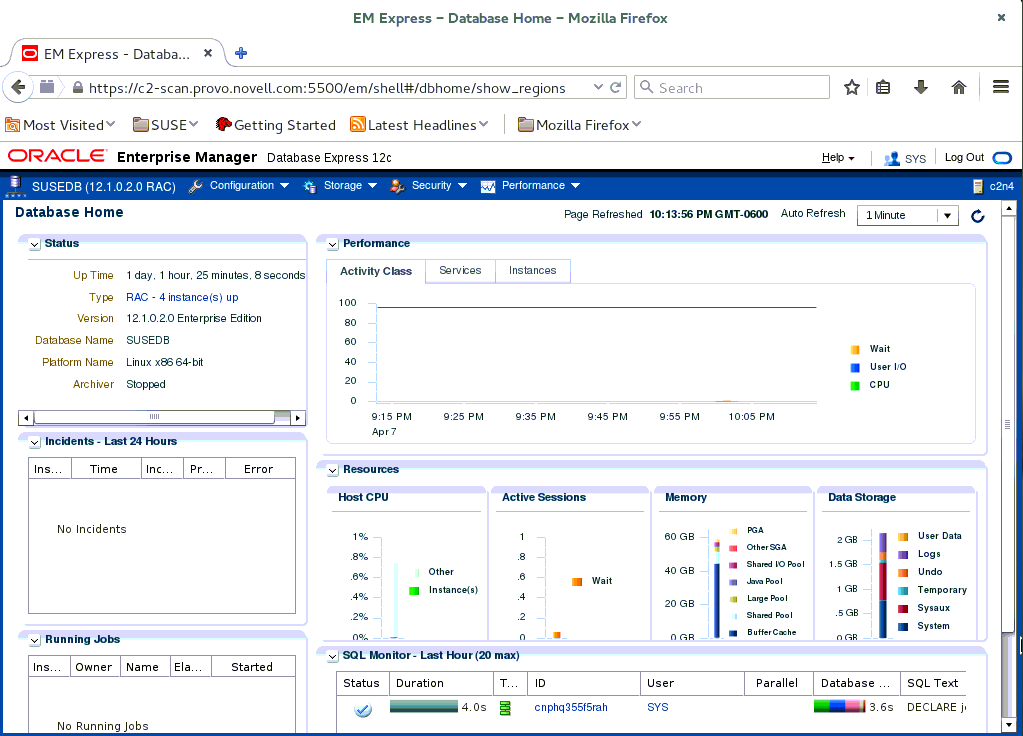The height and width of the screenshot is (736, 1023).
Task: Click the Storage gears icon
Action: pos(310,187)
